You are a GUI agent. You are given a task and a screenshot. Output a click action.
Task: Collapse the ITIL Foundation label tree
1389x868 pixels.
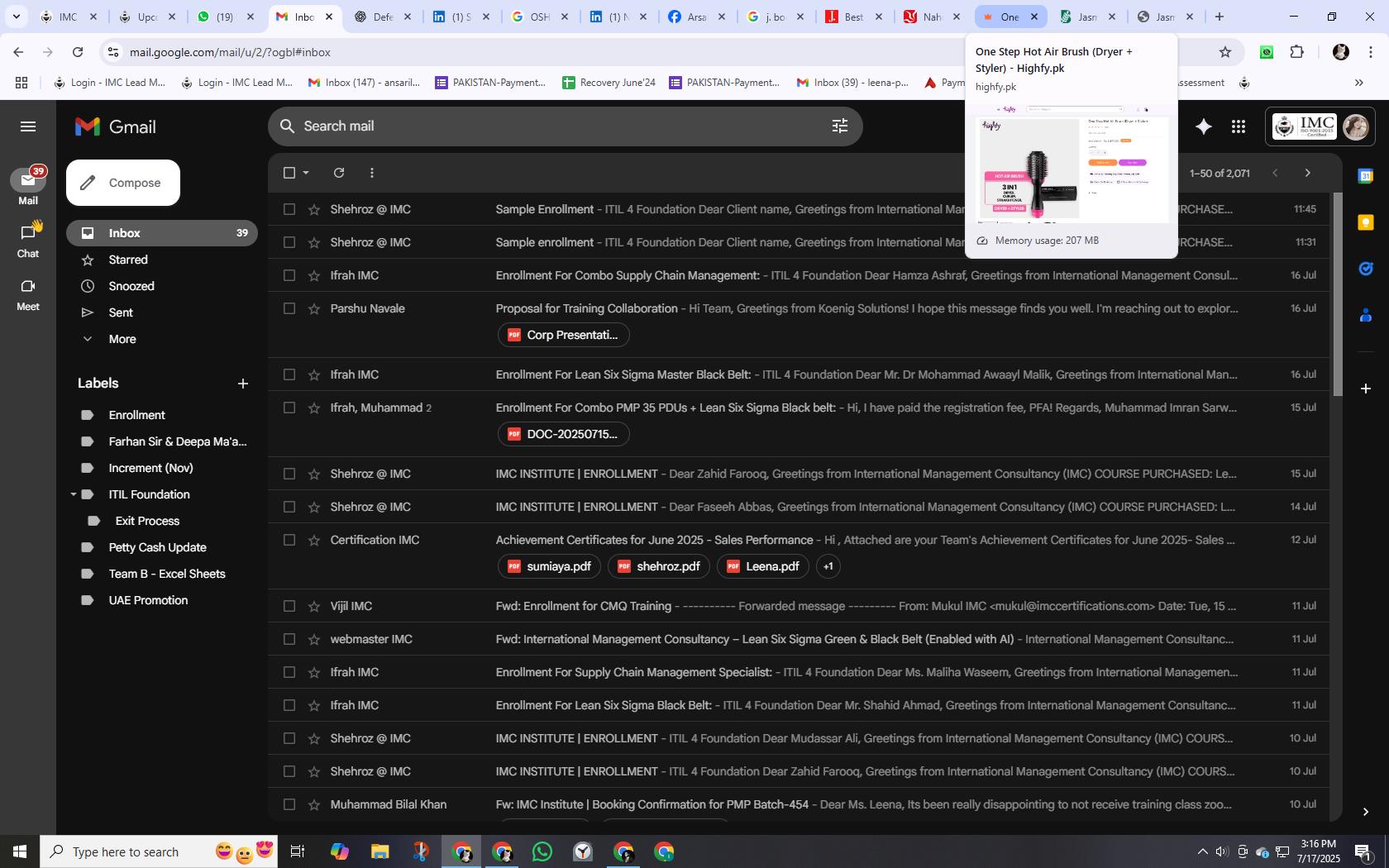click(73, 494)
